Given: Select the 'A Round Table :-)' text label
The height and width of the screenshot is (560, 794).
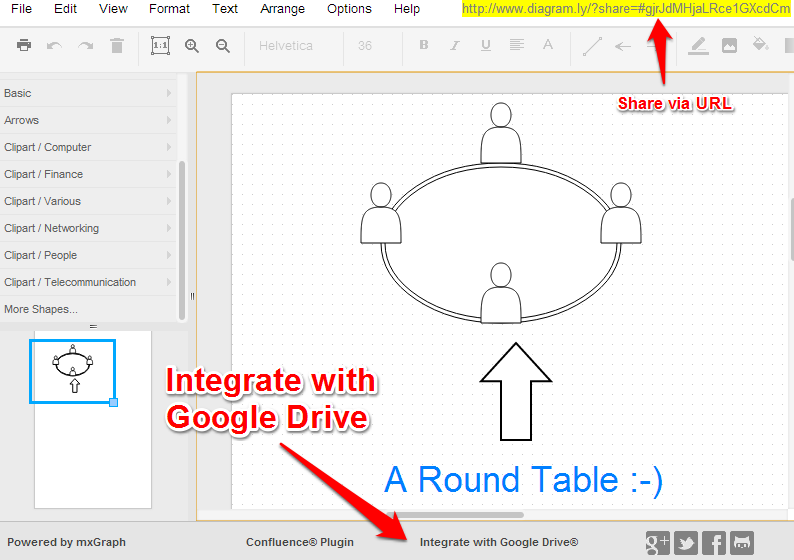Looking at the screenshot, I should 523,480.
